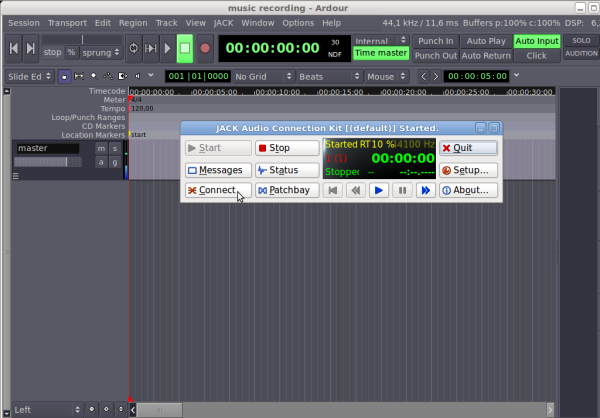
Task: Jump to session start in Ardour transport
Action: [13, 49]
